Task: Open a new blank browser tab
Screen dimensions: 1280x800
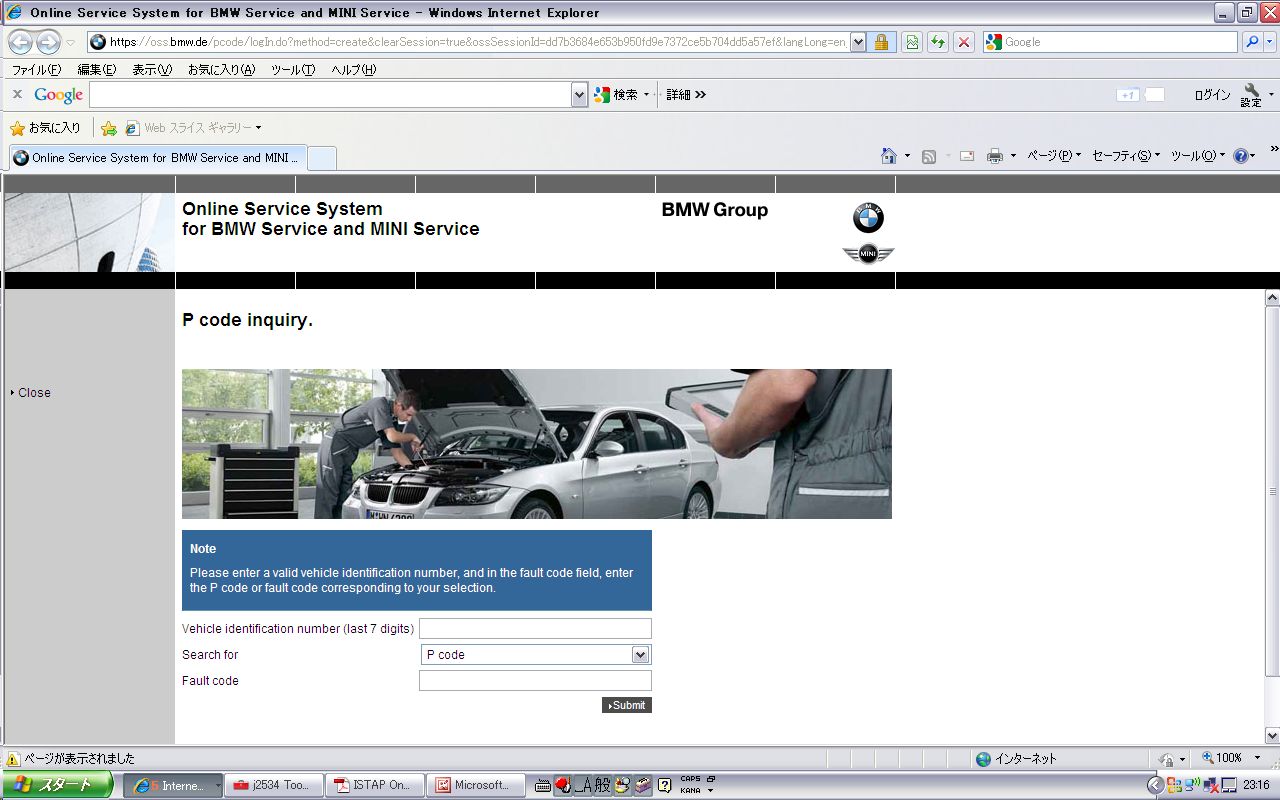Action: (x=321, y=158)
